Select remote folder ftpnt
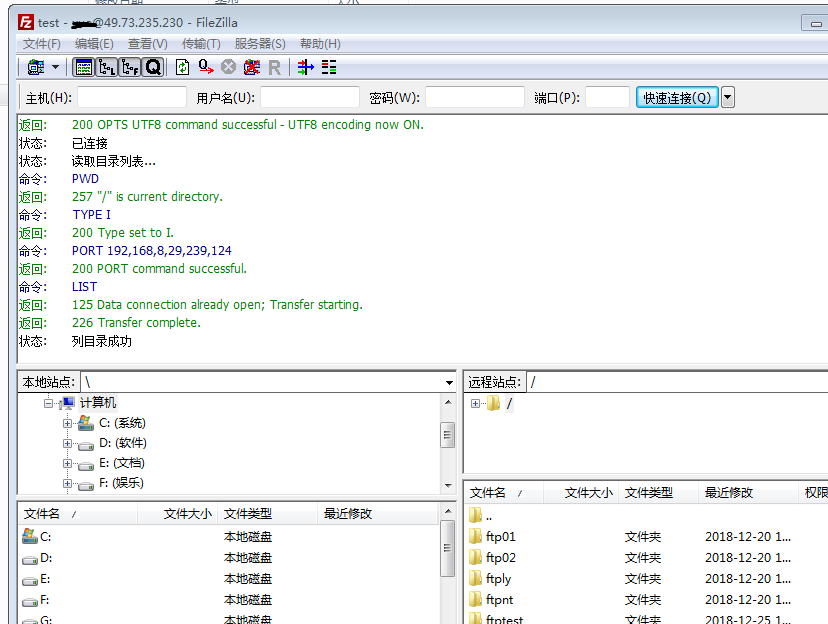Image resolution: width=828 pixels, height=624 pixels. click(647, 600)
